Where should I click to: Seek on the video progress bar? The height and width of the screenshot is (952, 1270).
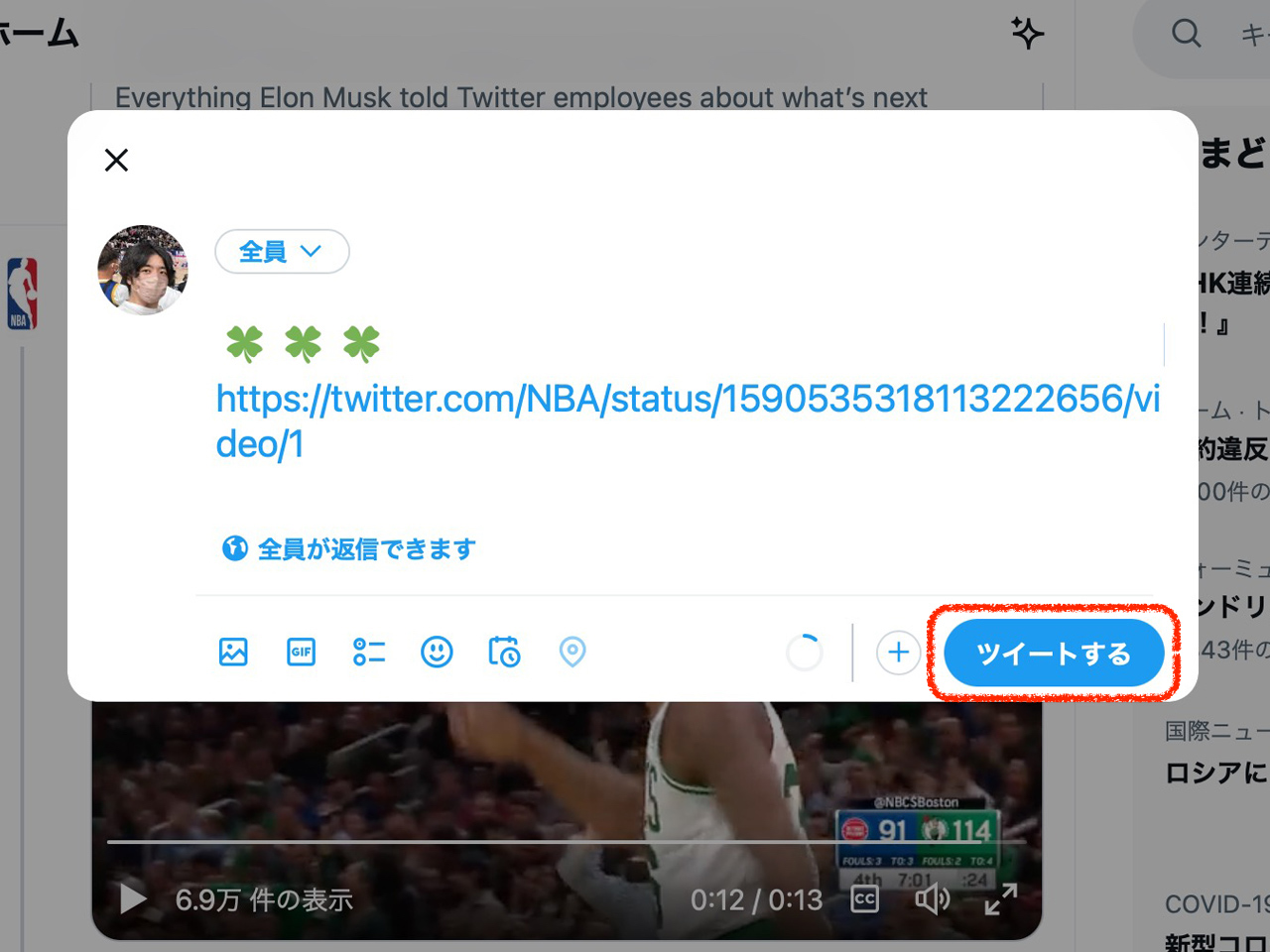566,842
